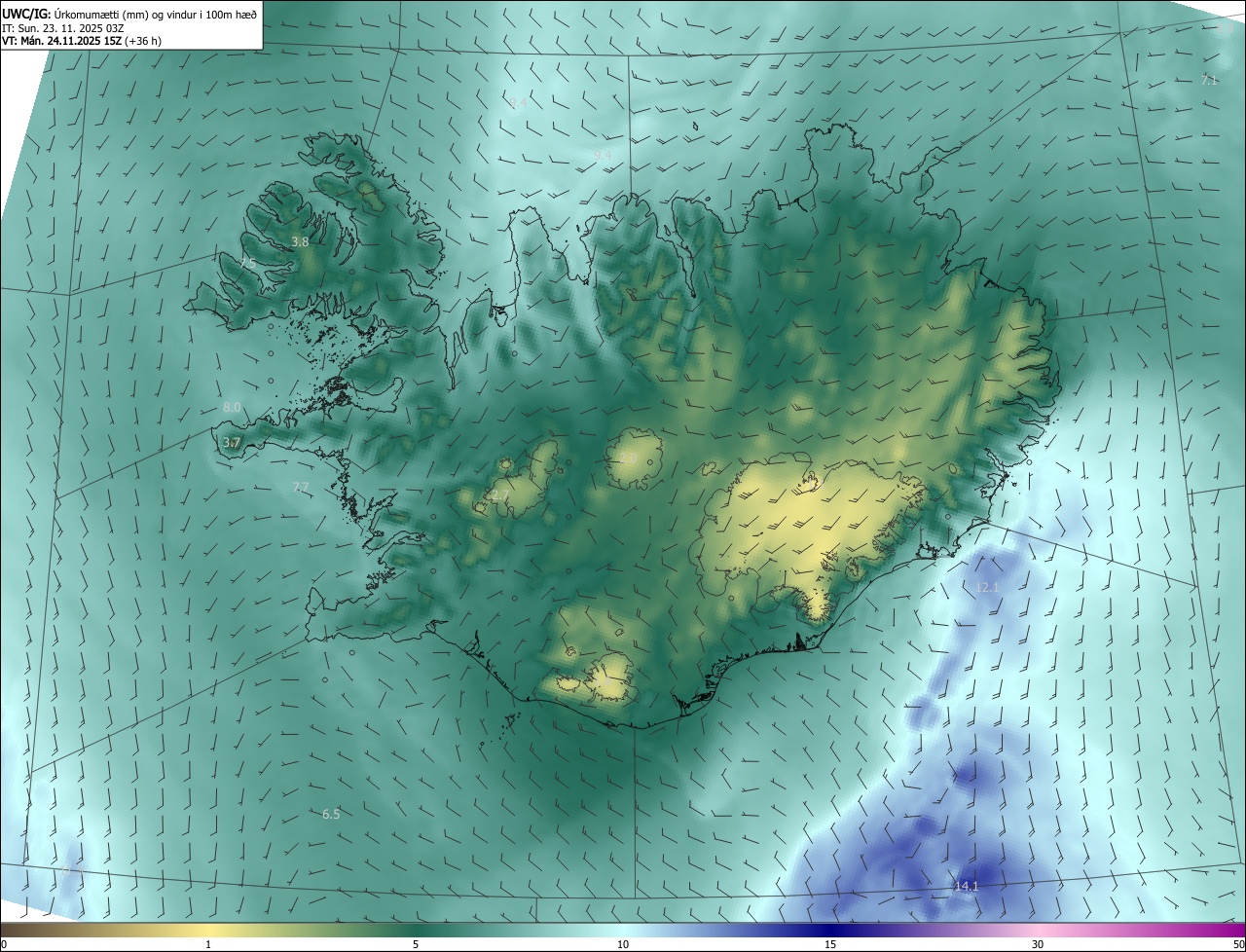Click the 3.7 value label on the peninsula
The height and width of the screenshot is (952, 1246).
point(232,442)
